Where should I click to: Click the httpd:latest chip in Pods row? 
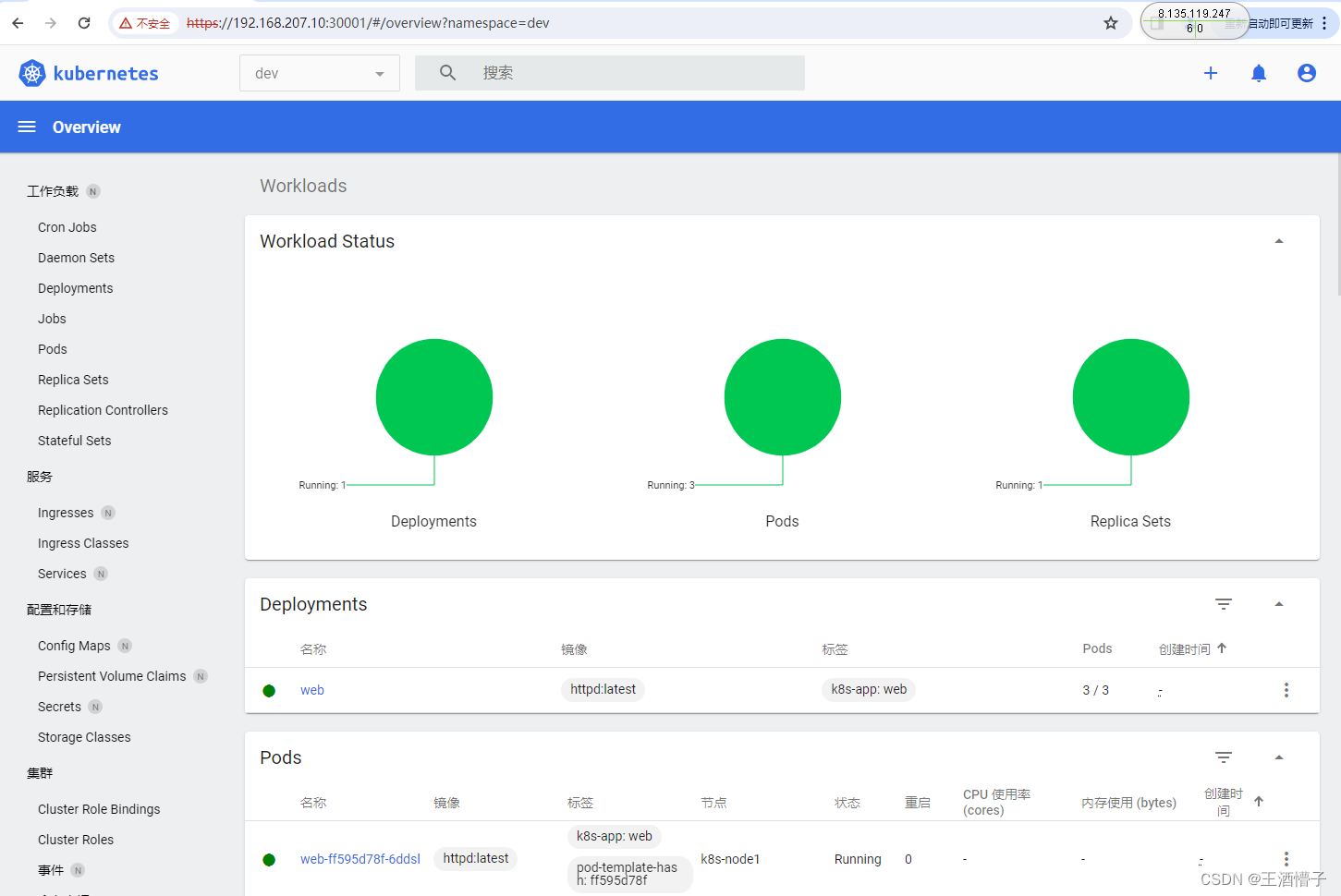(476, 858)
